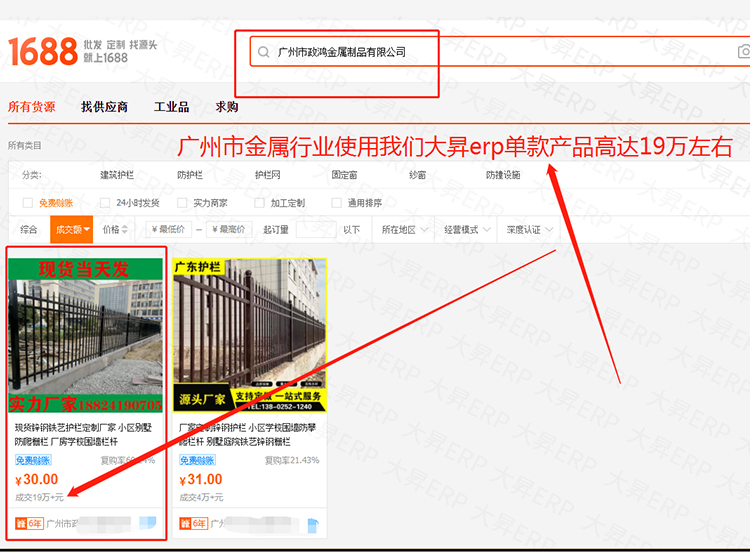Open the 求购 tab

point(227,107)
